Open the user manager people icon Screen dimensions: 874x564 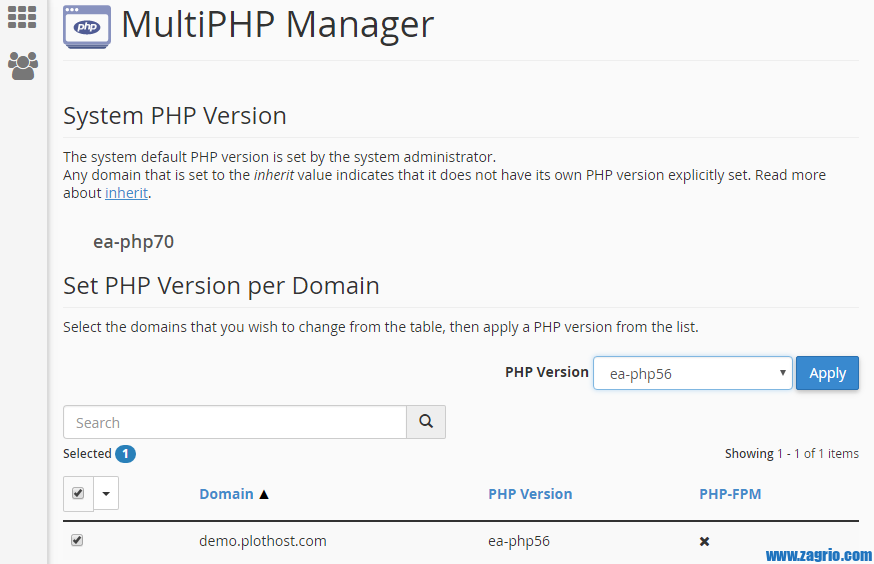click(x=23, y=66)
